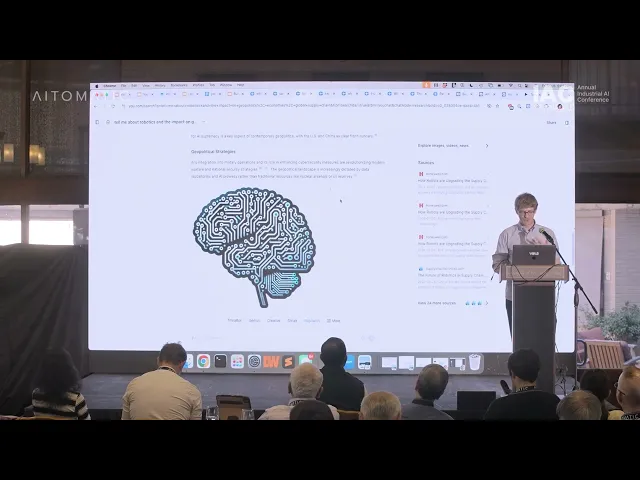
Task: Open the More modes menu
Action: tap(333, 321)
